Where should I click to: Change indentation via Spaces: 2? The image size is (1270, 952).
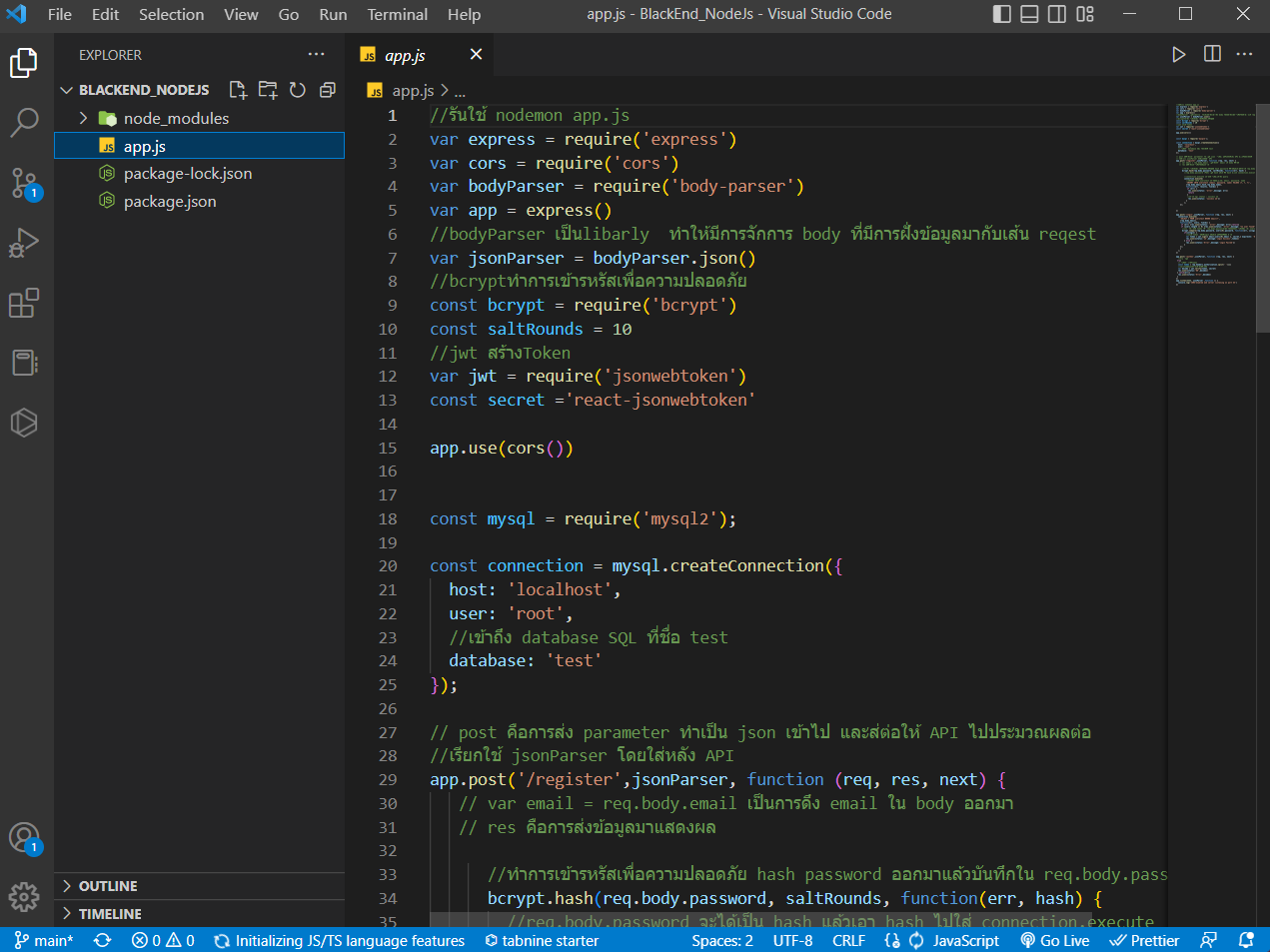point(722,940)
